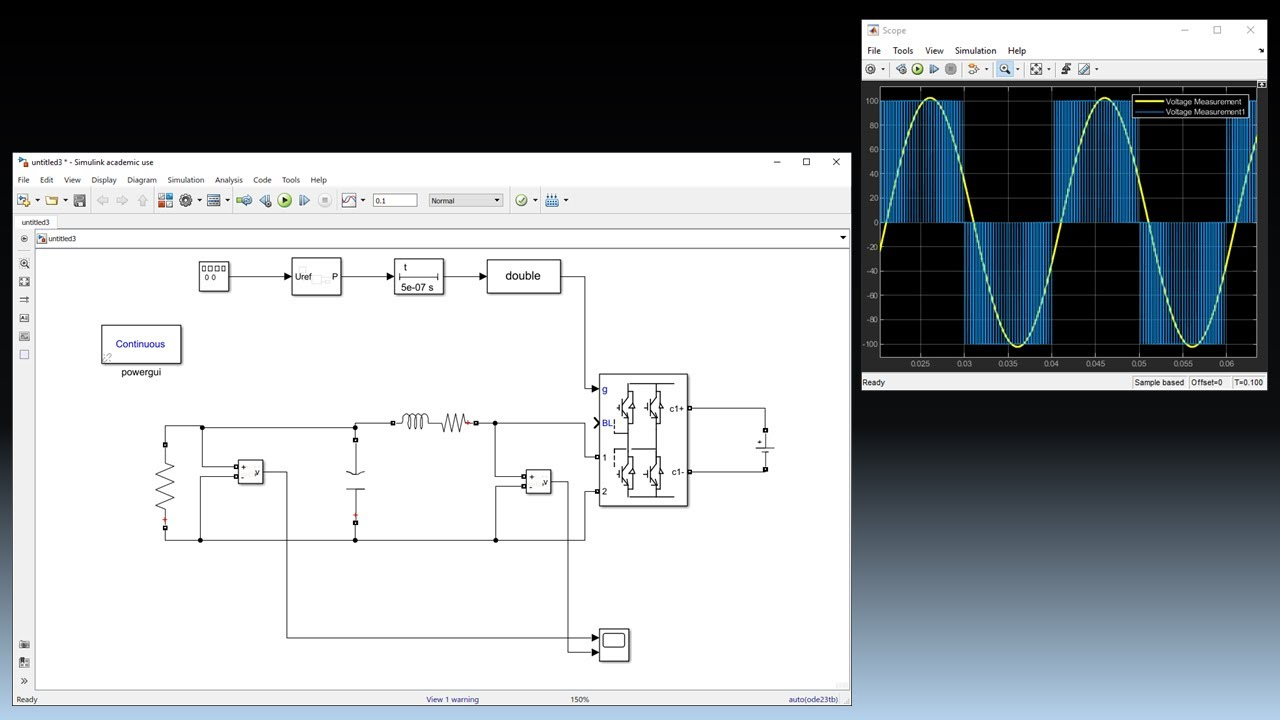The image size is (1280, 720).
Task: Expand the untitled3 model path dropdown arrow
Action: click(x=843, y=238)
